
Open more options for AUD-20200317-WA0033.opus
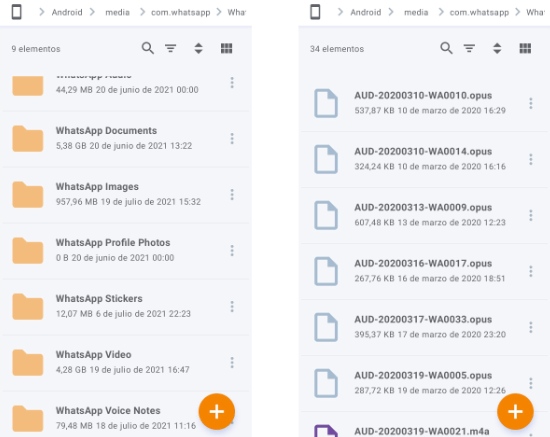click(531, 327)
